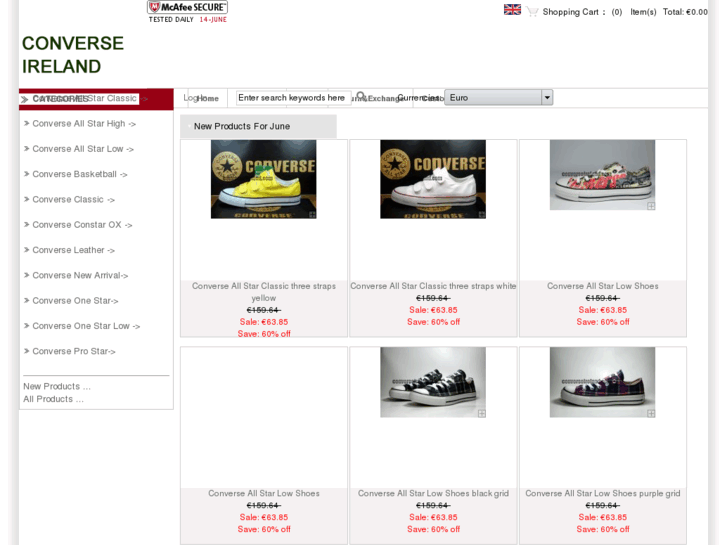
Task: Open the Converse Ireland site title
Action: click(x=73, y=55)
